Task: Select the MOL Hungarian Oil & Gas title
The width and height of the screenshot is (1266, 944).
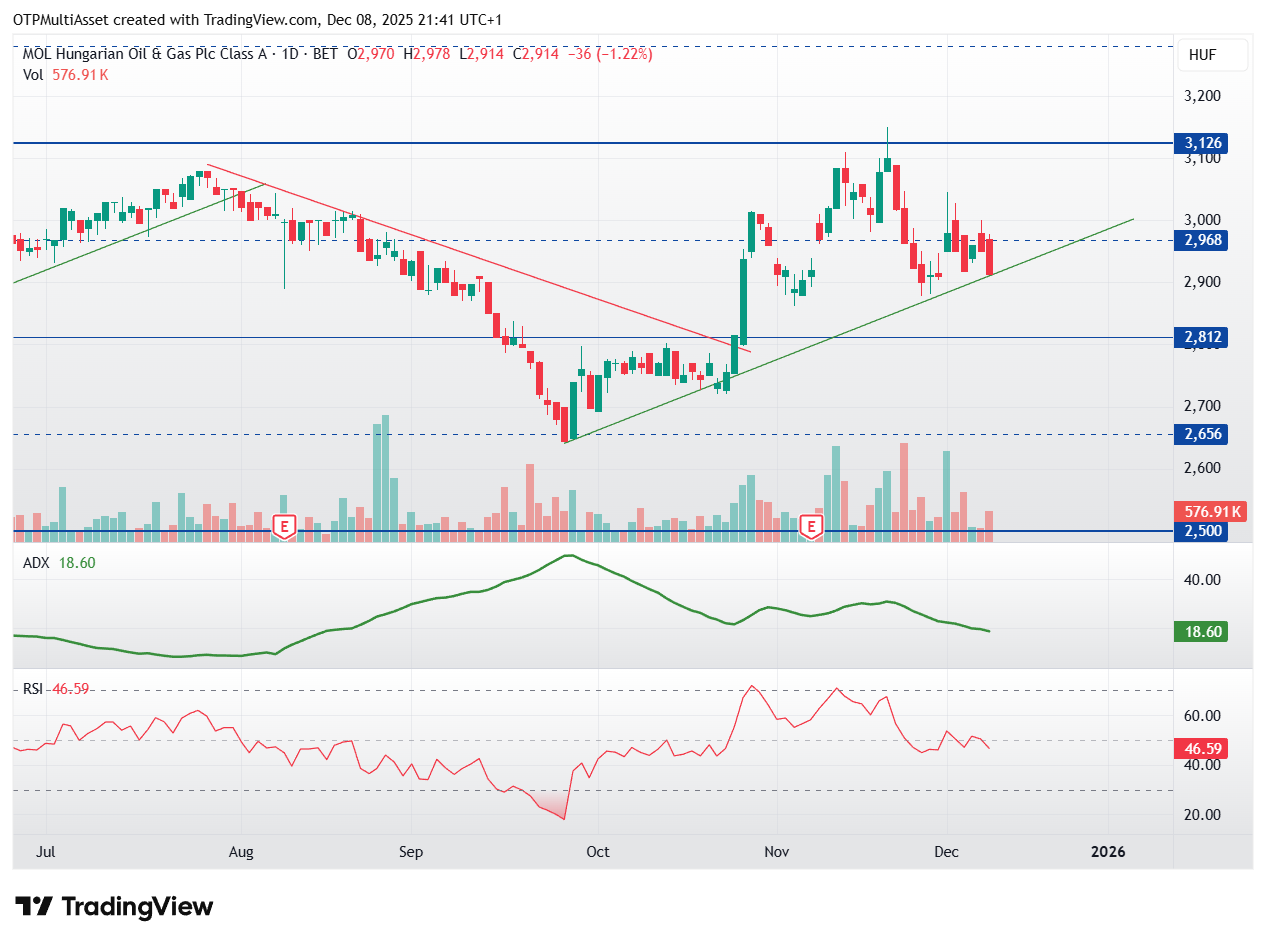Action: (x=145, y=54)
